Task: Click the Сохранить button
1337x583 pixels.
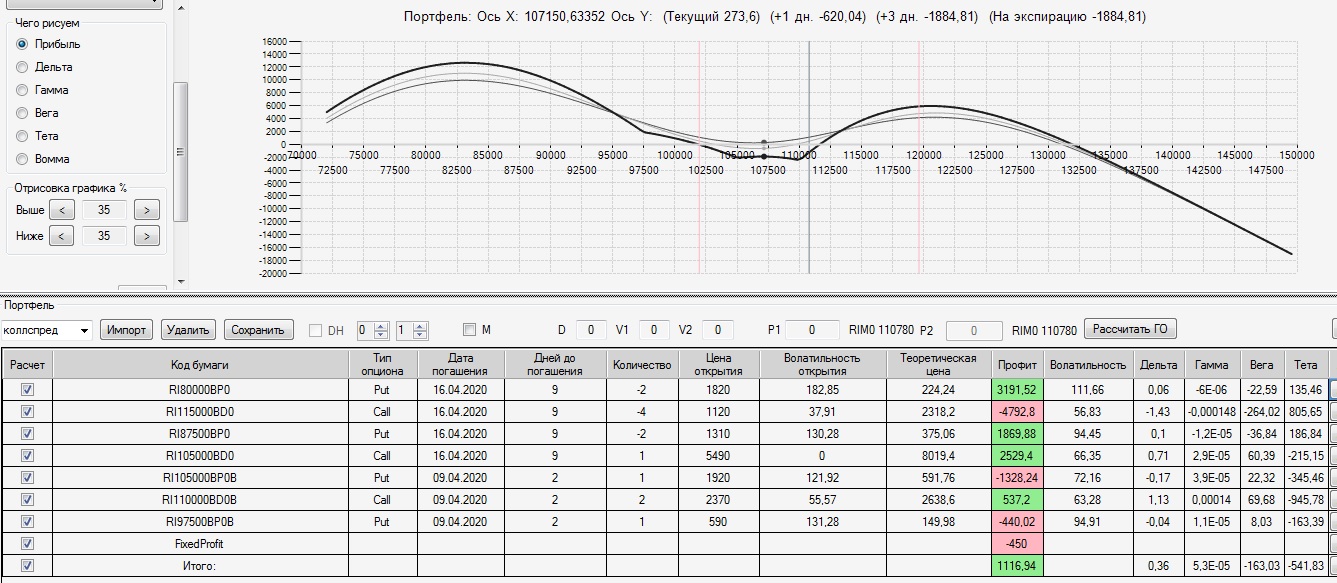Action: coord(258,330)
